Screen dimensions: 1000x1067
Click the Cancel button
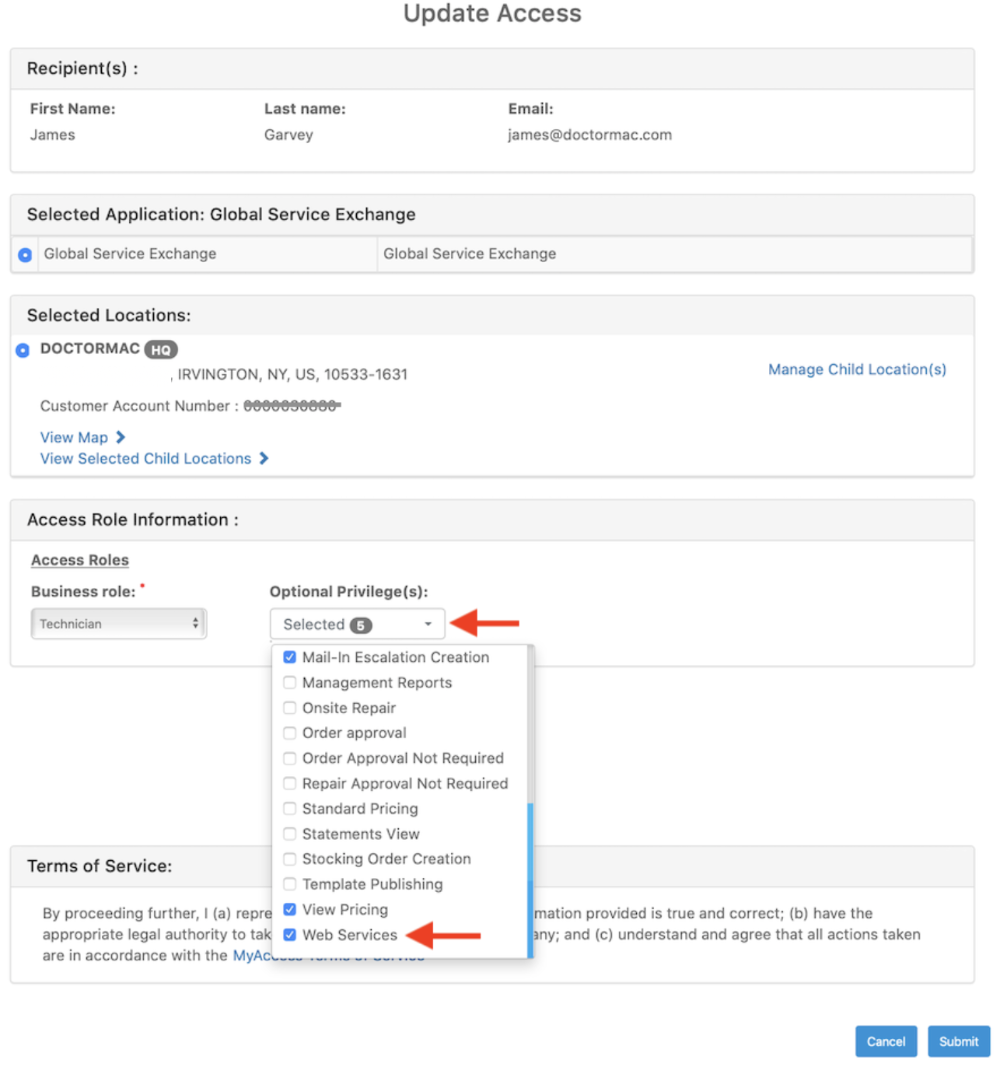(886, 1041)
